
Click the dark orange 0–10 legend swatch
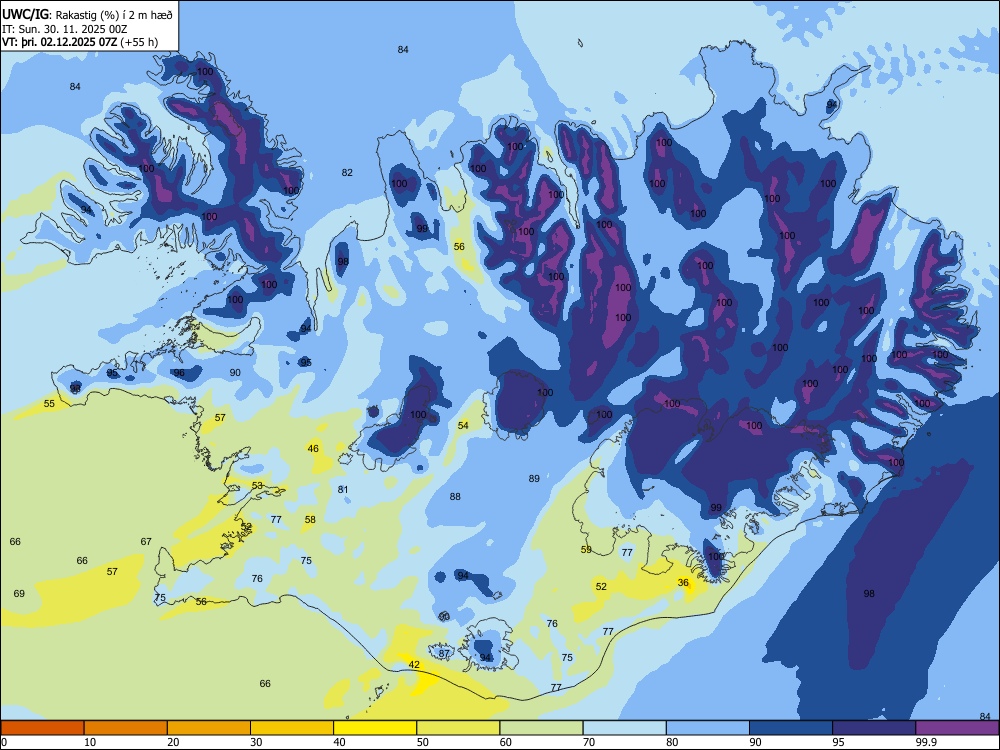coord(42,728)
